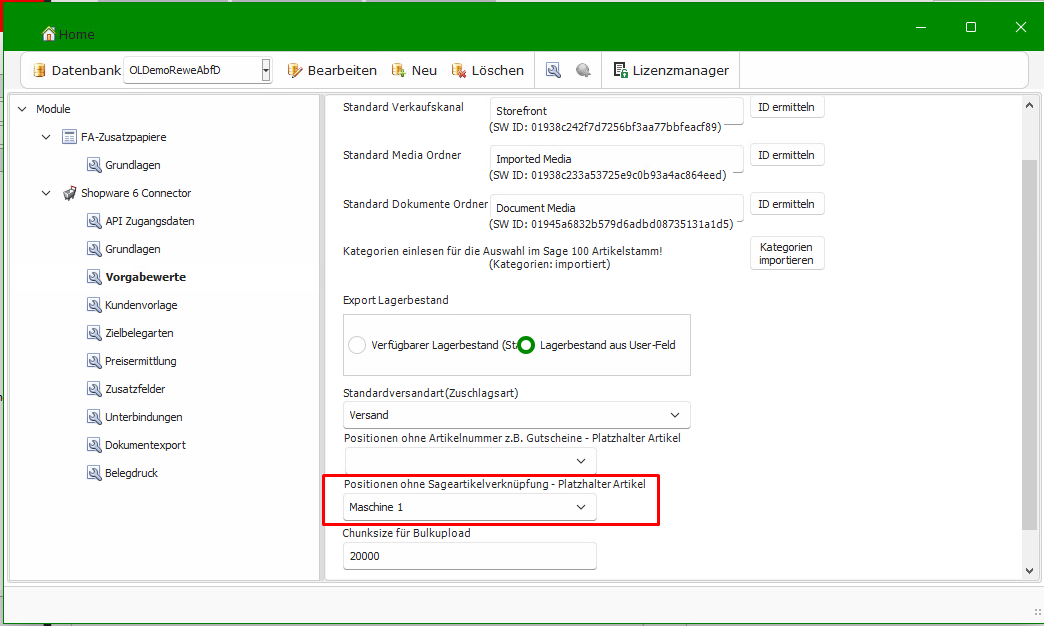Image resolution: width=1044 pixels, height=626 pixels.
Task: Click the Home house icon
Action: click(x=49, y=34)
